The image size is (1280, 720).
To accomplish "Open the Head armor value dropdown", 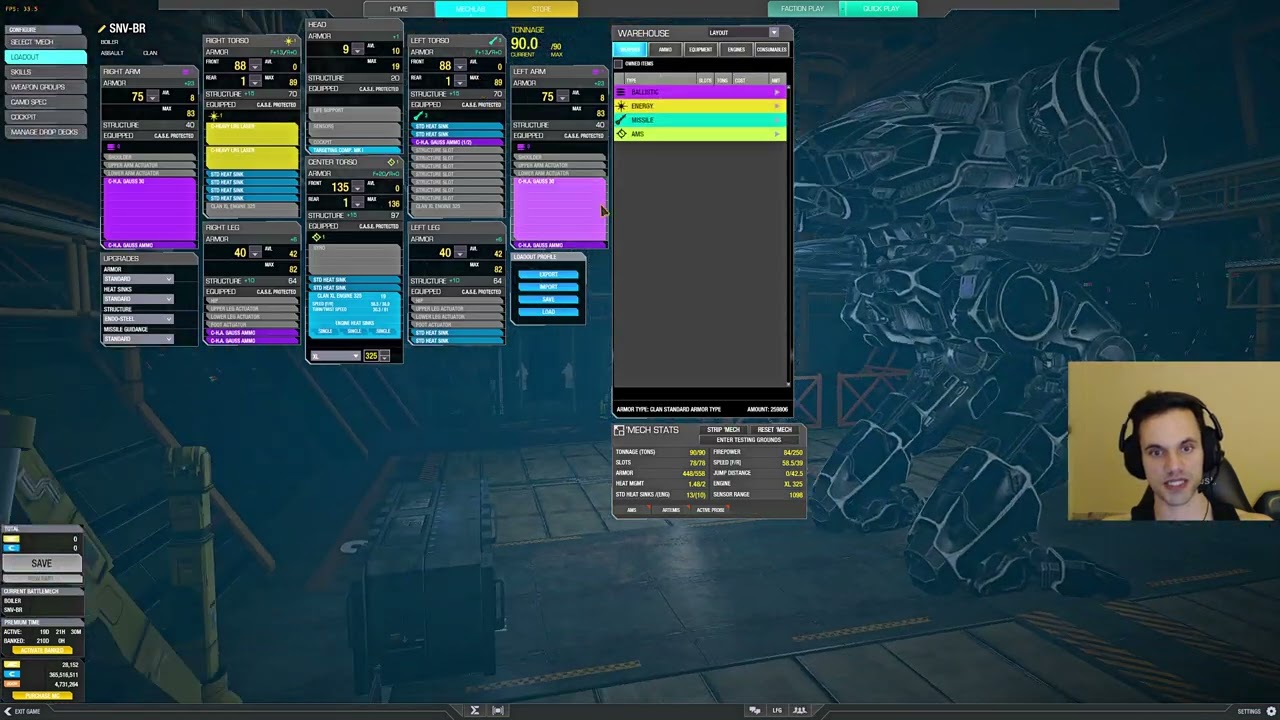I will tap(359, 50).
